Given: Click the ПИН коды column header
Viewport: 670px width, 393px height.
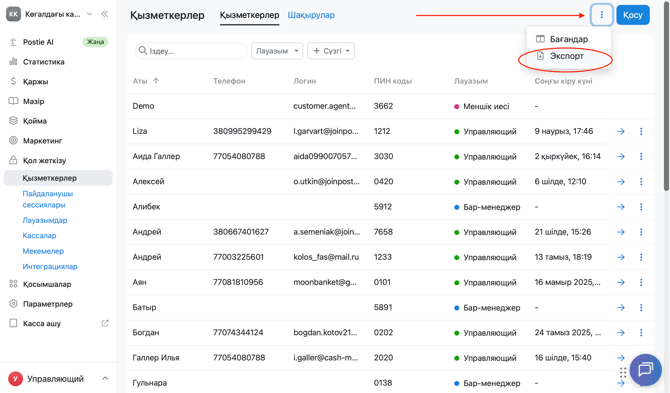Looking at the screenshot, I should click(393, 81).
